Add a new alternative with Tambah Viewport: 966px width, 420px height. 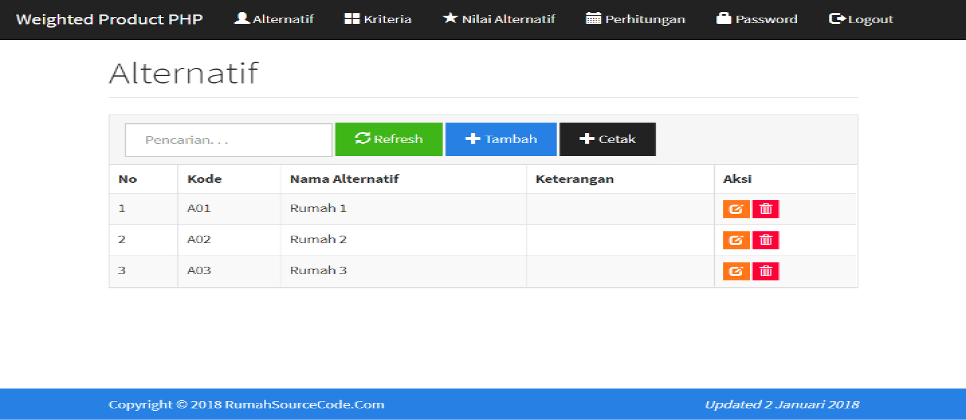(x=501, y=139)
